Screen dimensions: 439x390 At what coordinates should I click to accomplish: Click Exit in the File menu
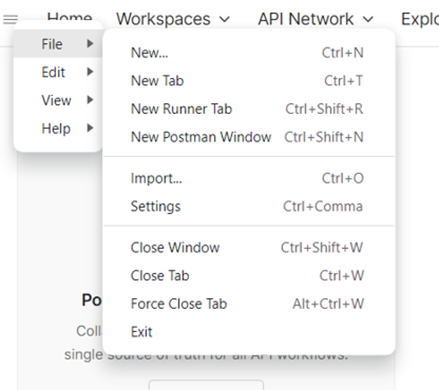(x=249, y=332)
